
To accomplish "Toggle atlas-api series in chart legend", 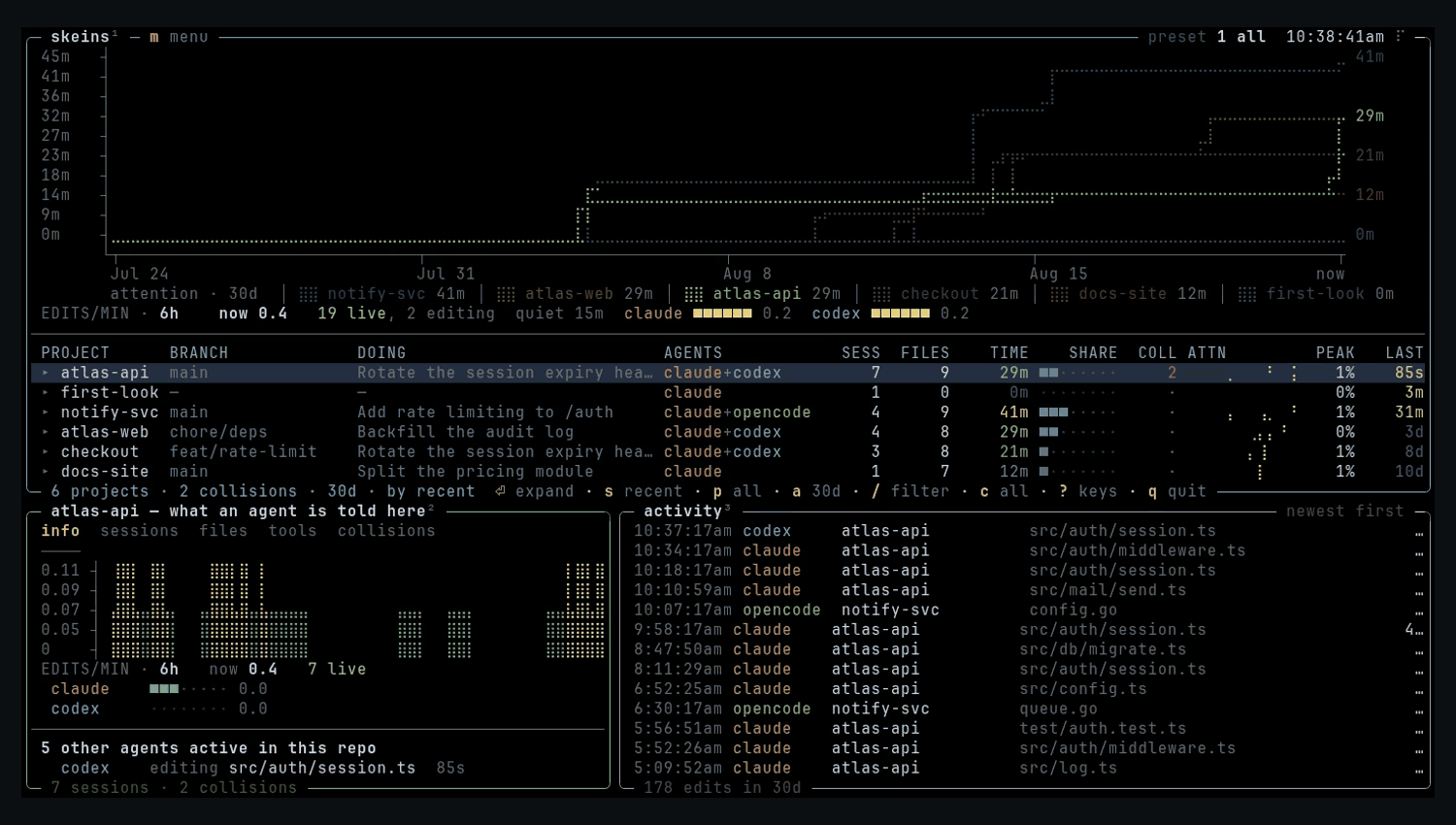I will tap(763, 294).
